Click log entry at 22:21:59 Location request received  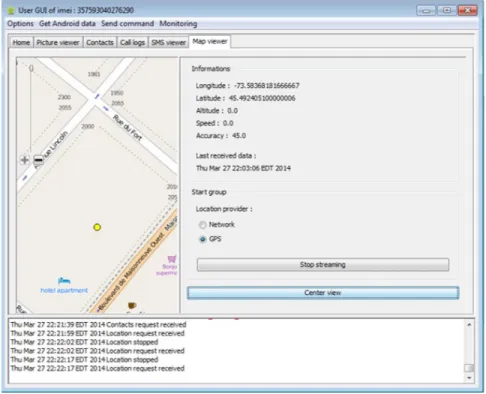[97, 333]
